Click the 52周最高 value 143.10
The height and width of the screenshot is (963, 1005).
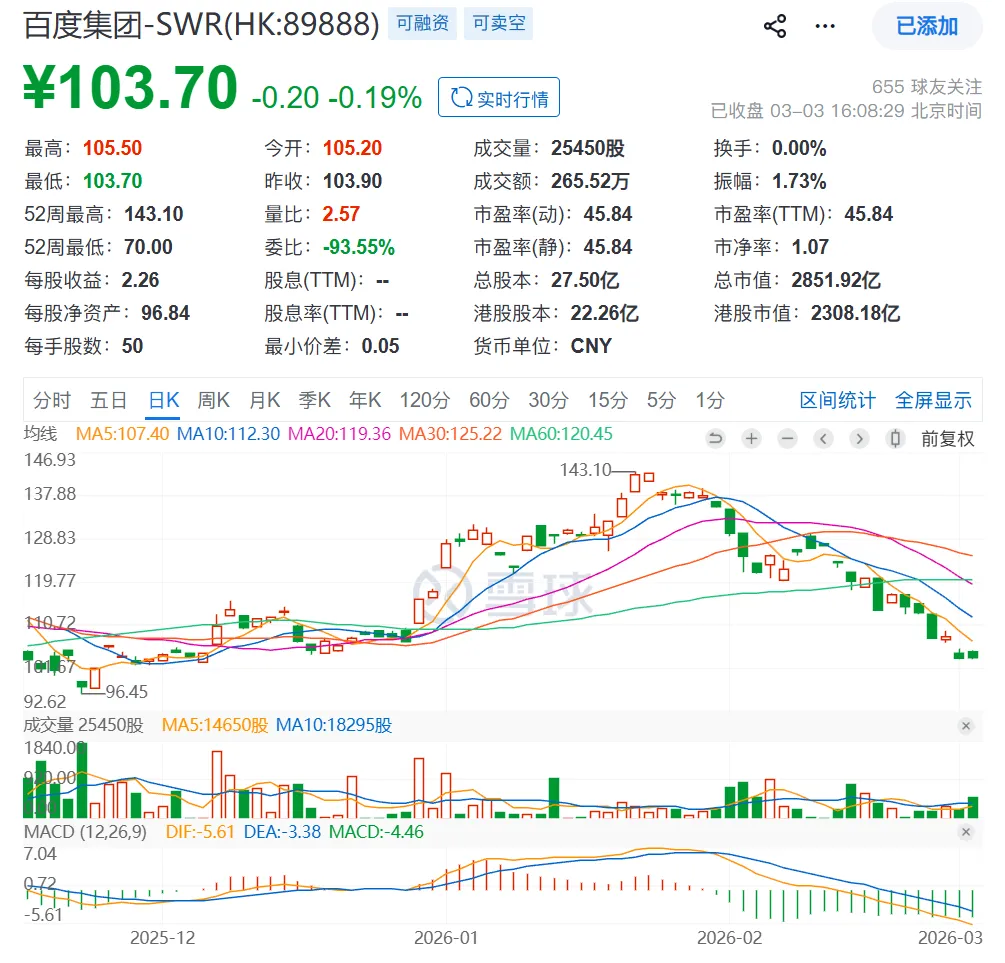pos(154,214)
